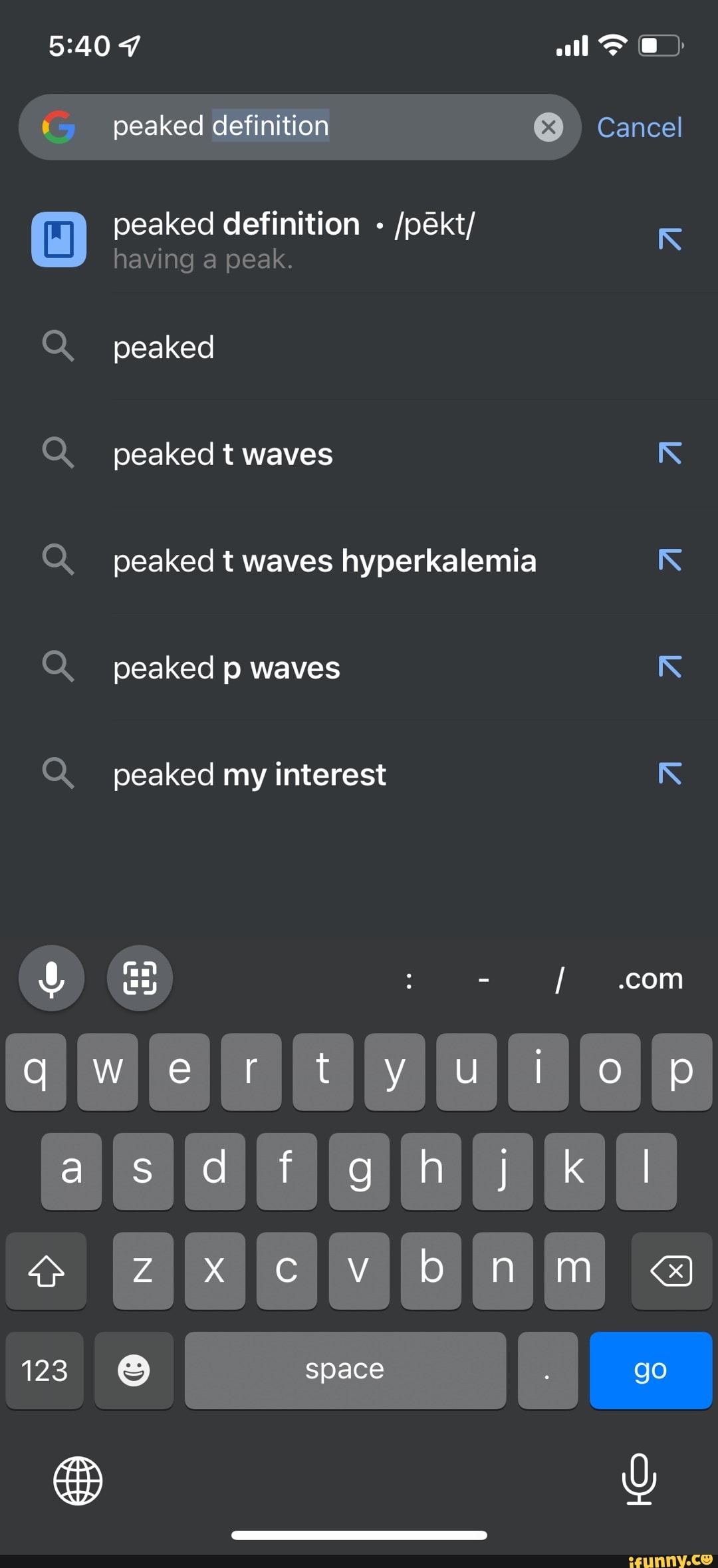Clear search text with the x icon
Image resolution: width=718 pixels, height=1568 pixels.
click(548, 127)
